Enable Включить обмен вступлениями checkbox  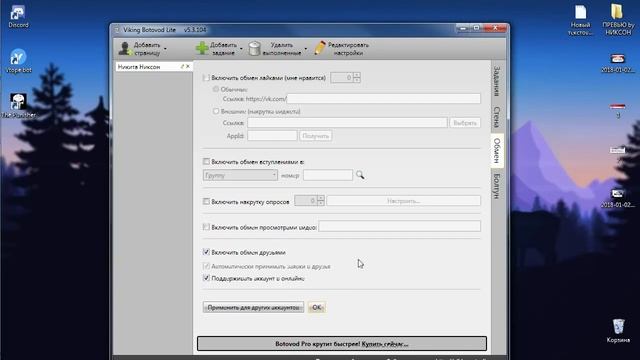point(206,162)
